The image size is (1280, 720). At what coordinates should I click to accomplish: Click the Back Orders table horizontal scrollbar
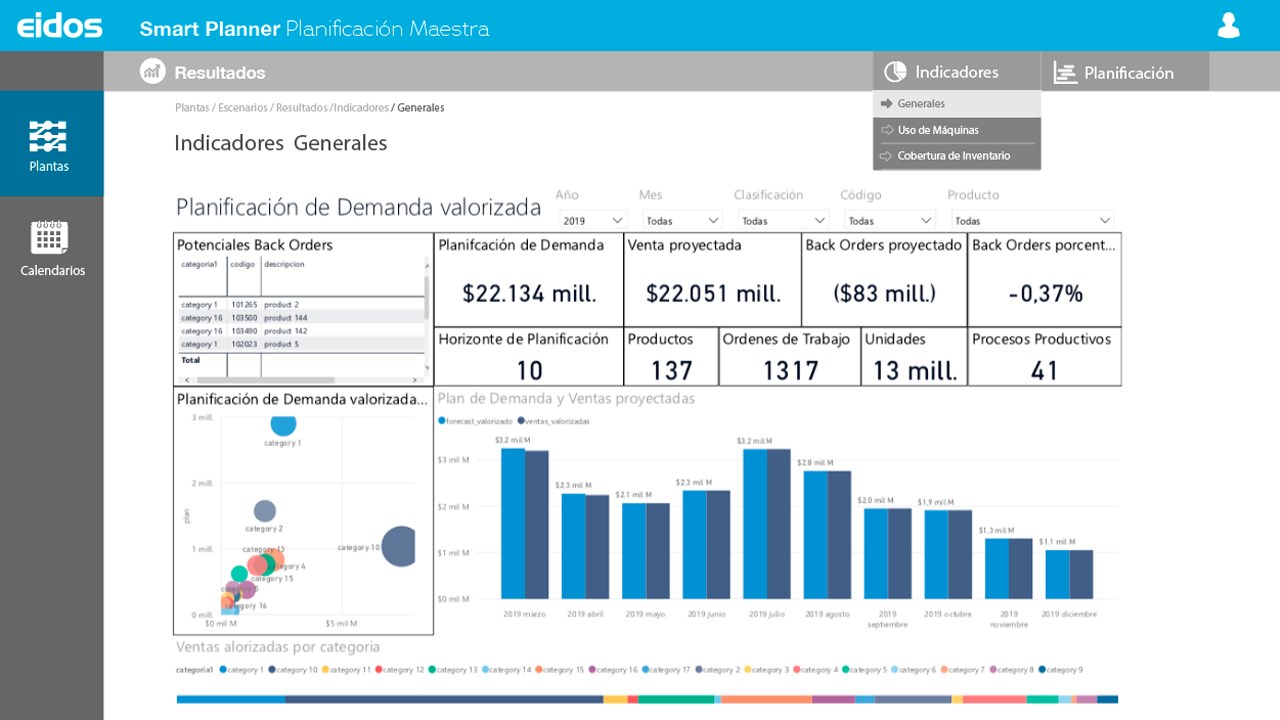[x=265, y=380]
